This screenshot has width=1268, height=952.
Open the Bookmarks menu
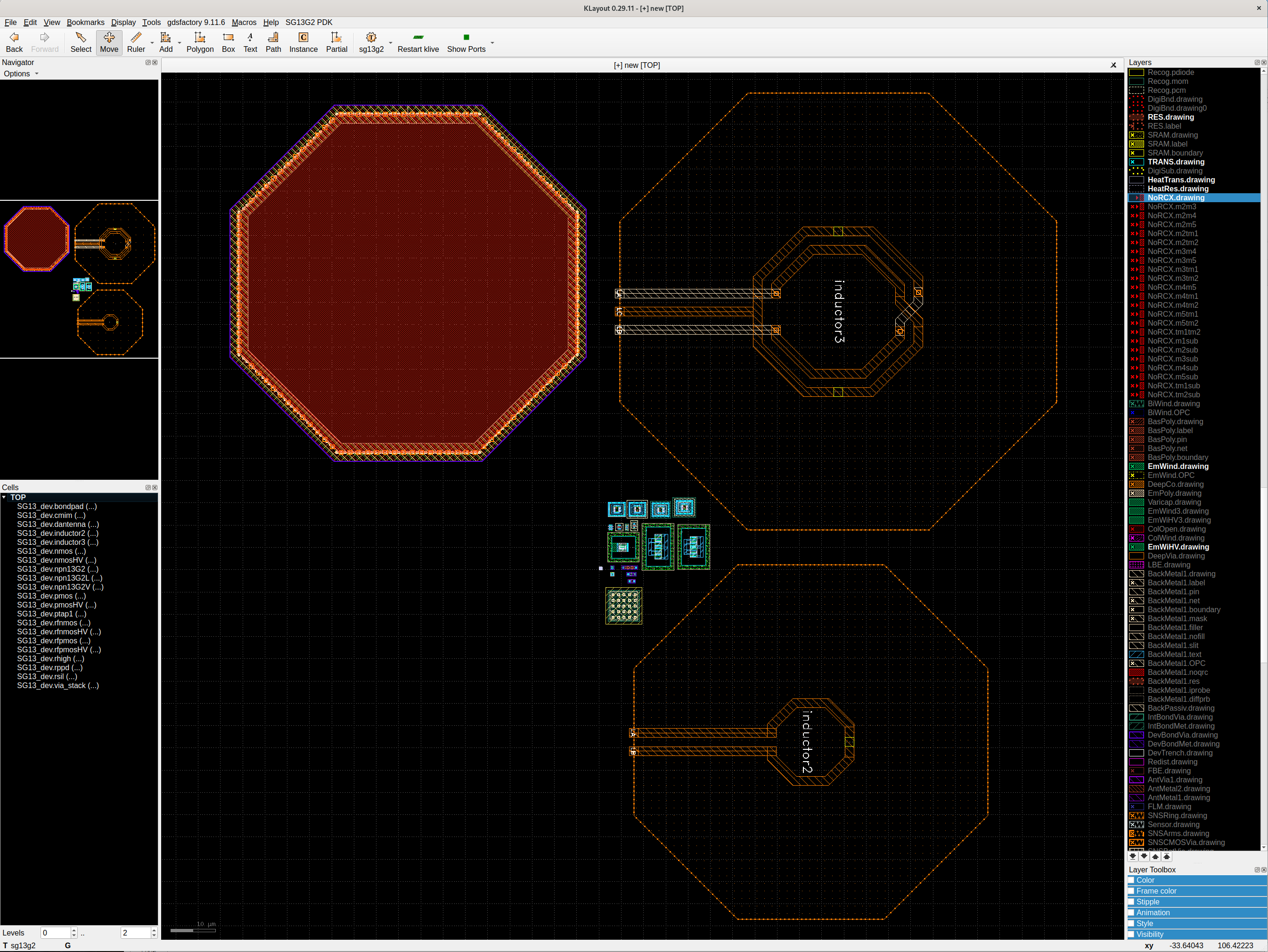85,22
